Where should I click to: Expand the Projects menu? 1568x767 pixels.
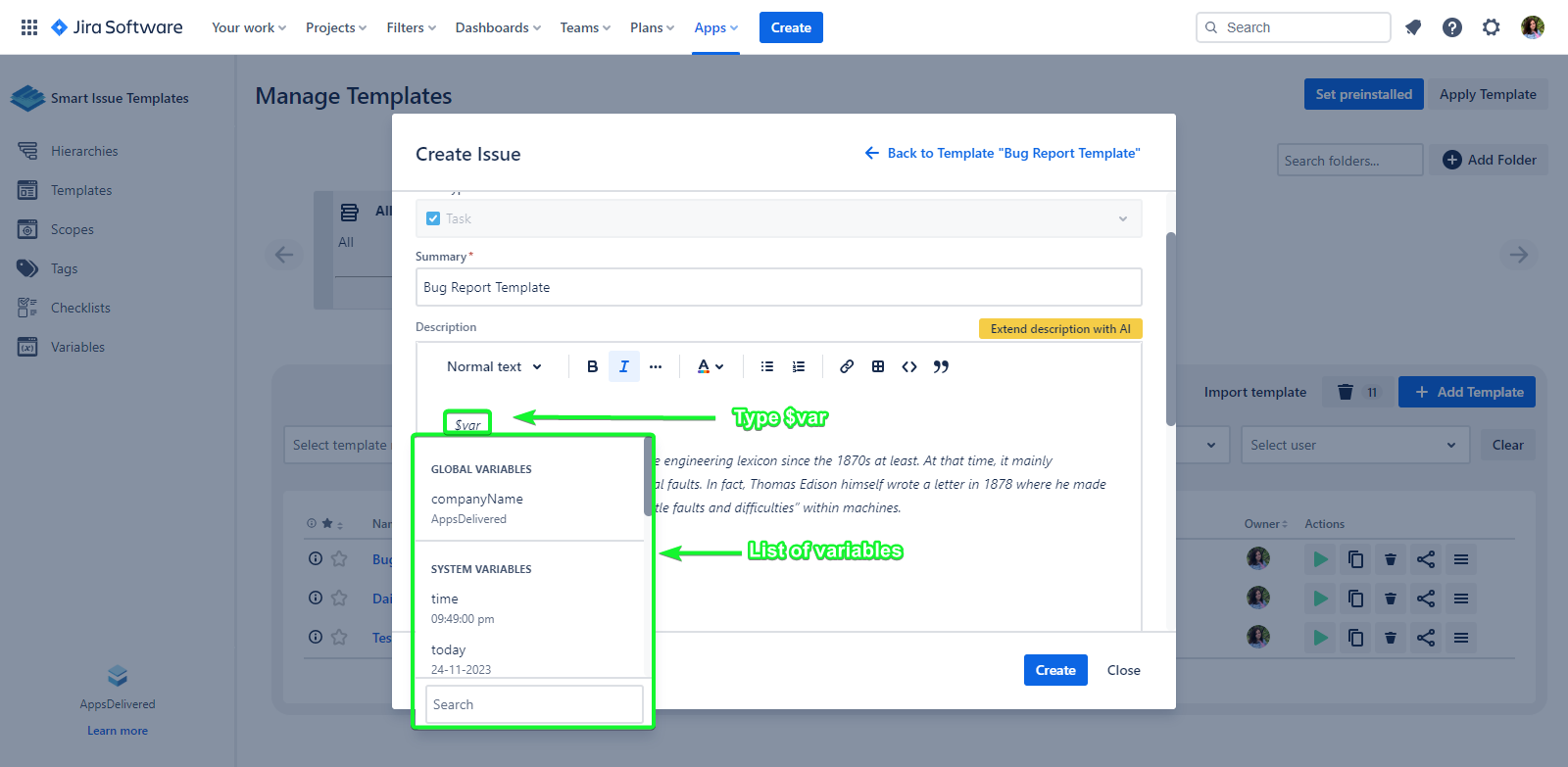coord(335,27)
